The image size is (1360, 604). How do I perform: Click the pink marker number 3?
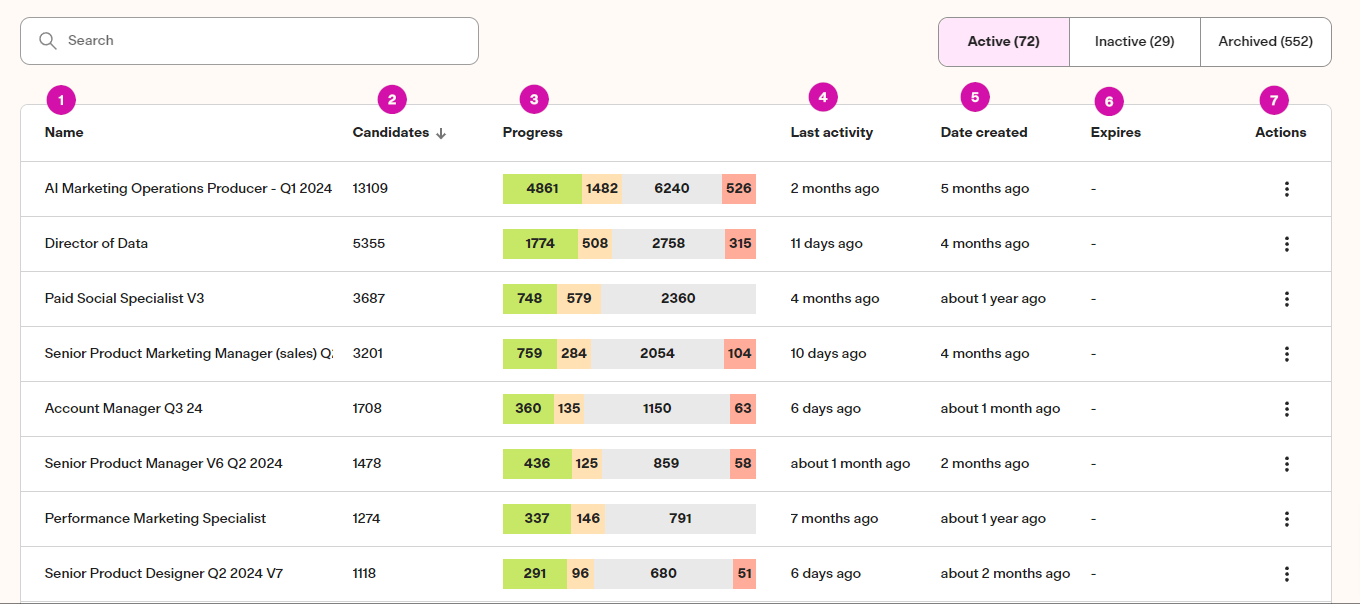pos(534,99)
